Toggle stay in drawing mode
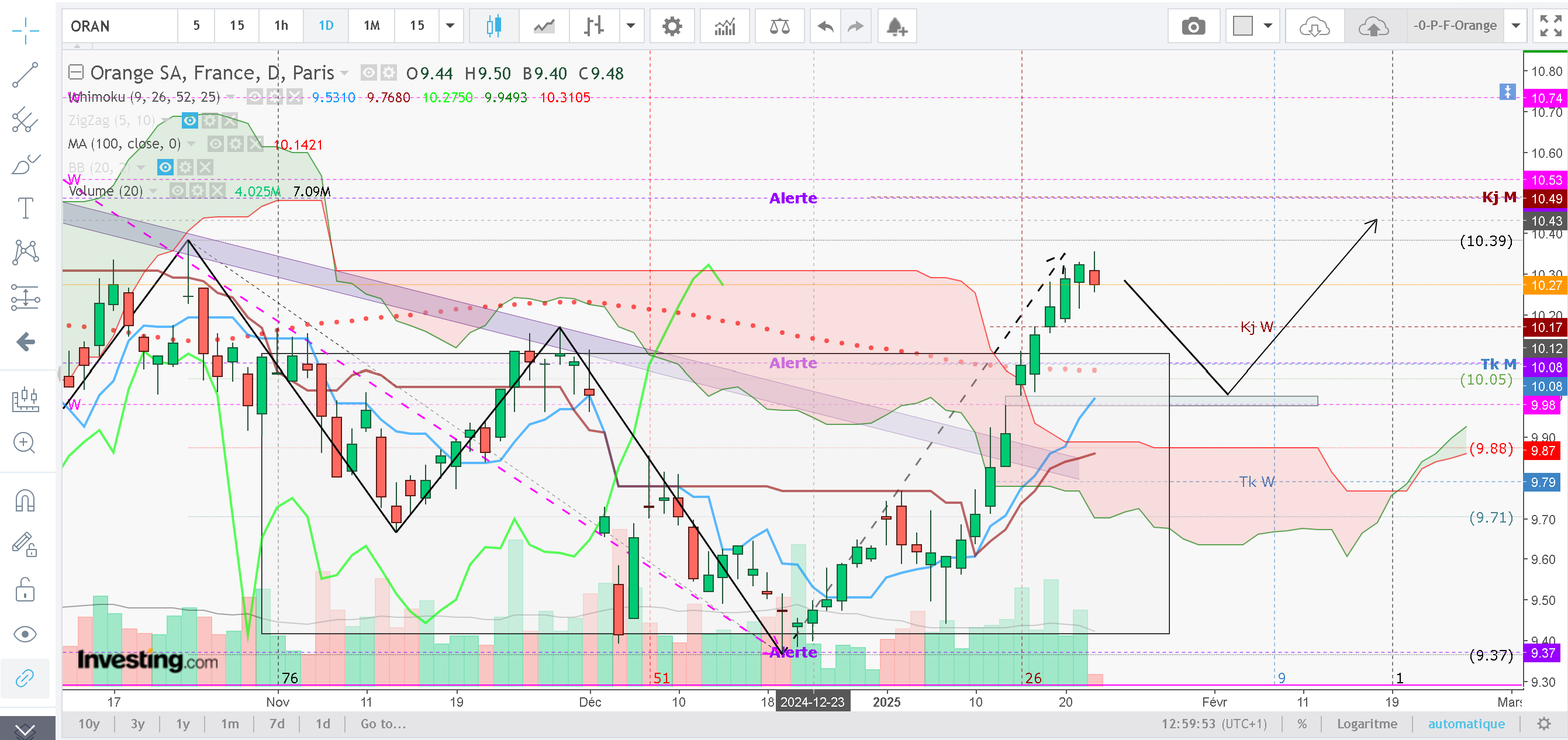1568x740 pixels. 25,545
